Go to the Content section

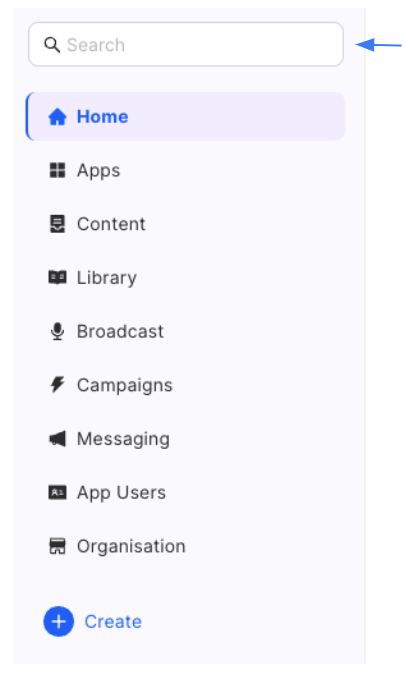point(185,224)
